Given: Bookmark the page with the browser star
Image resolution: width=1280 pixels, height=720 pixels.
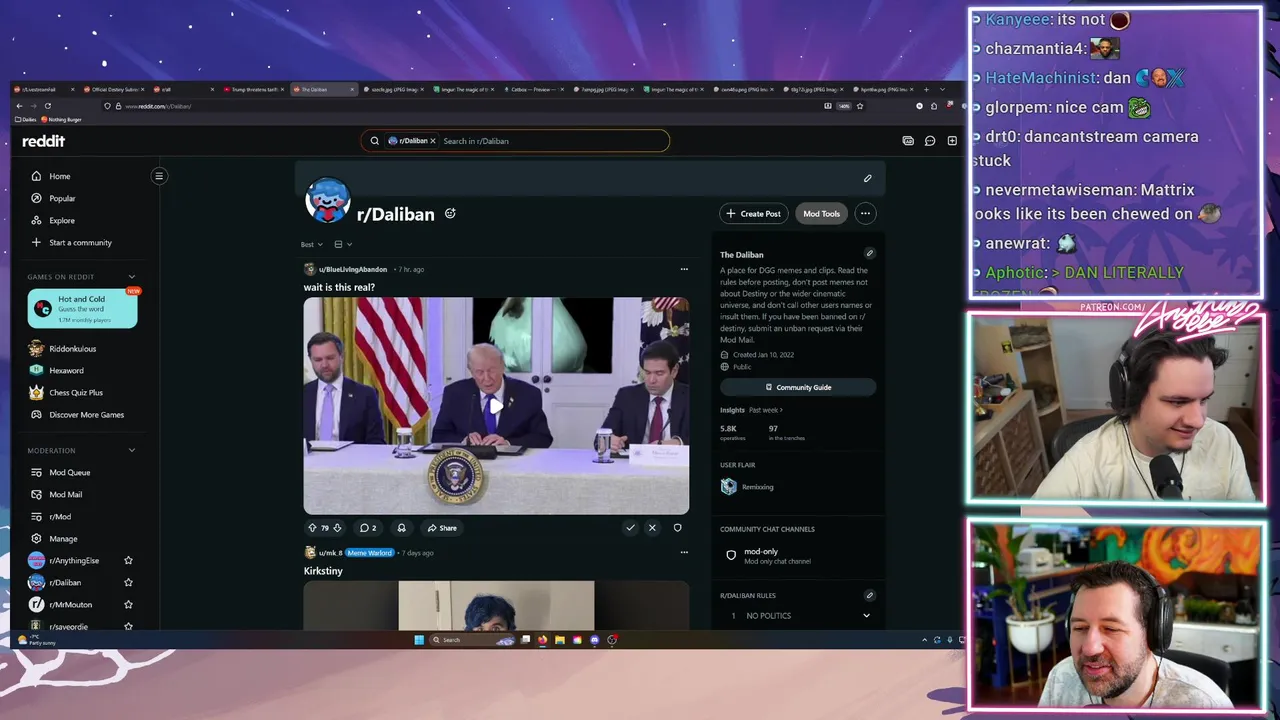Looking at the screenshot, I should pos(860,106).
